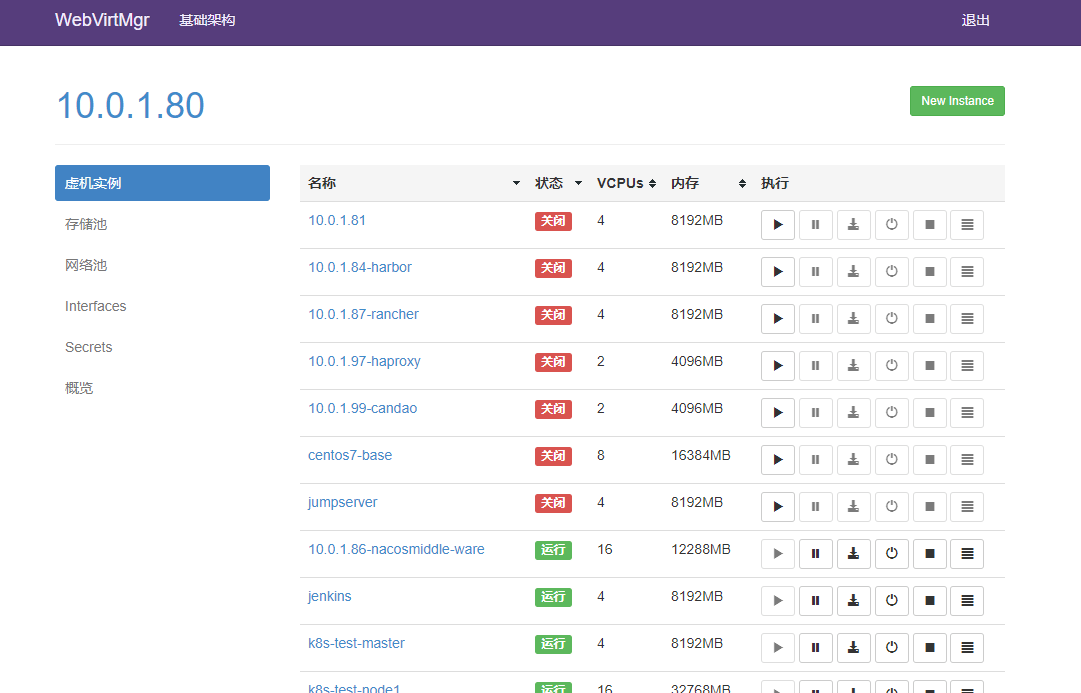Sort table by 名称 column arrow
The image size is (1081, 693).
(x=516, y=184)
